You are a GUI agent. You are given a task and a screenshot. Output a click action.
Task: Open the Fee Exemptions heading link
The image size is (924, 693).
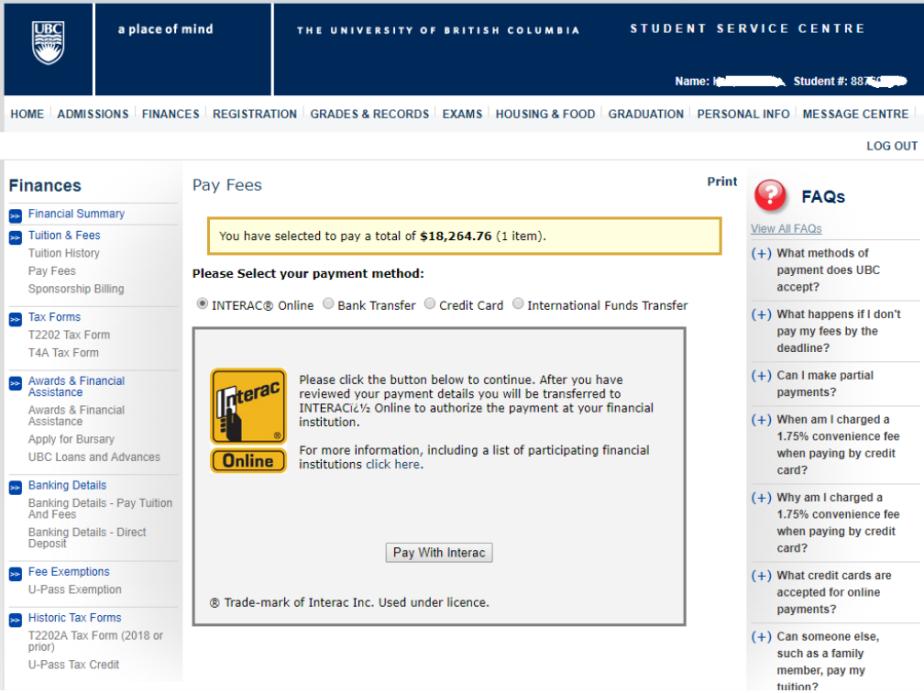69,572
